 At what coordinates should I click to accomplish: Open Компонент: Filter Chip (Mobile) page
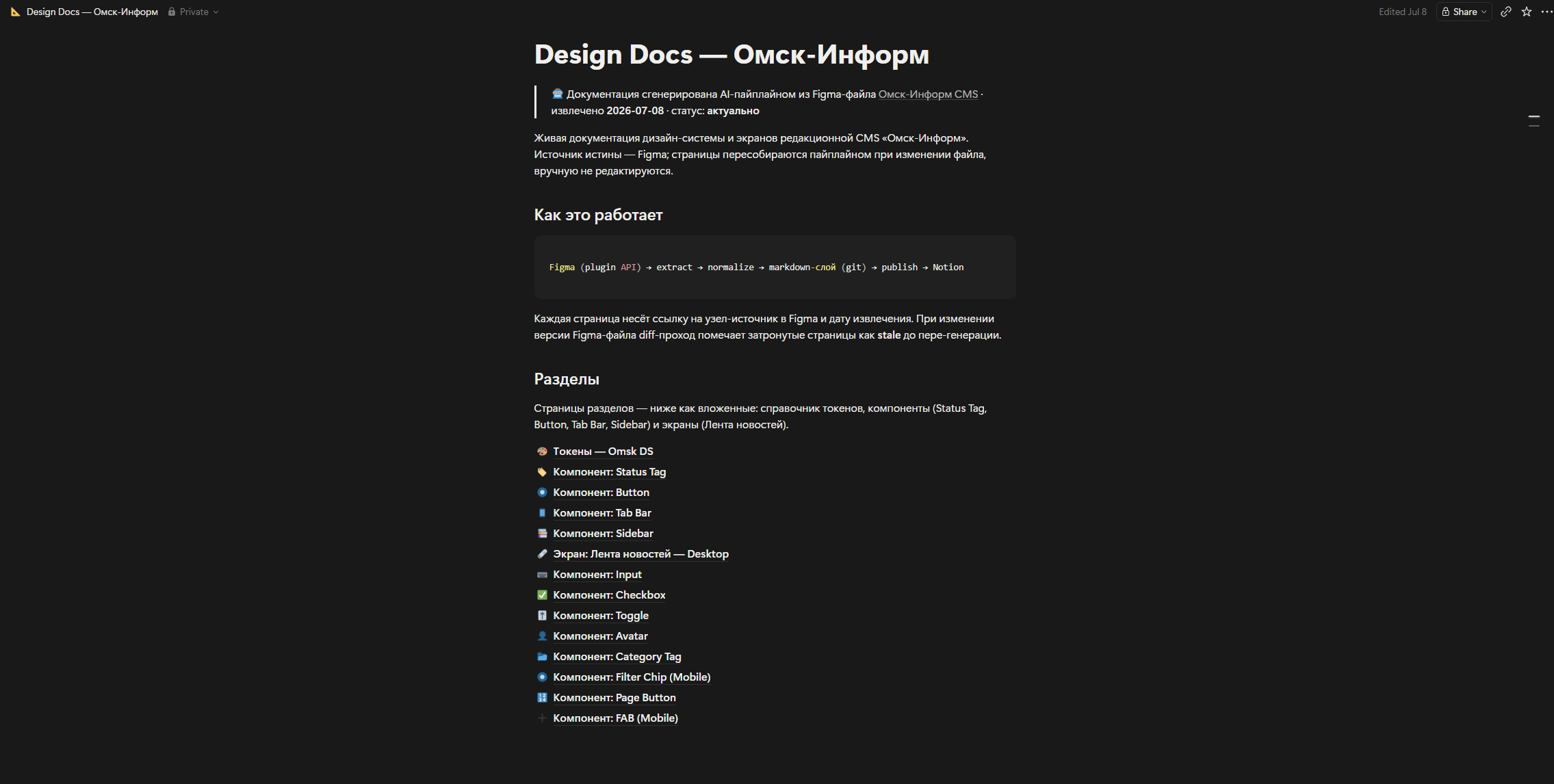tap(632, 677)
